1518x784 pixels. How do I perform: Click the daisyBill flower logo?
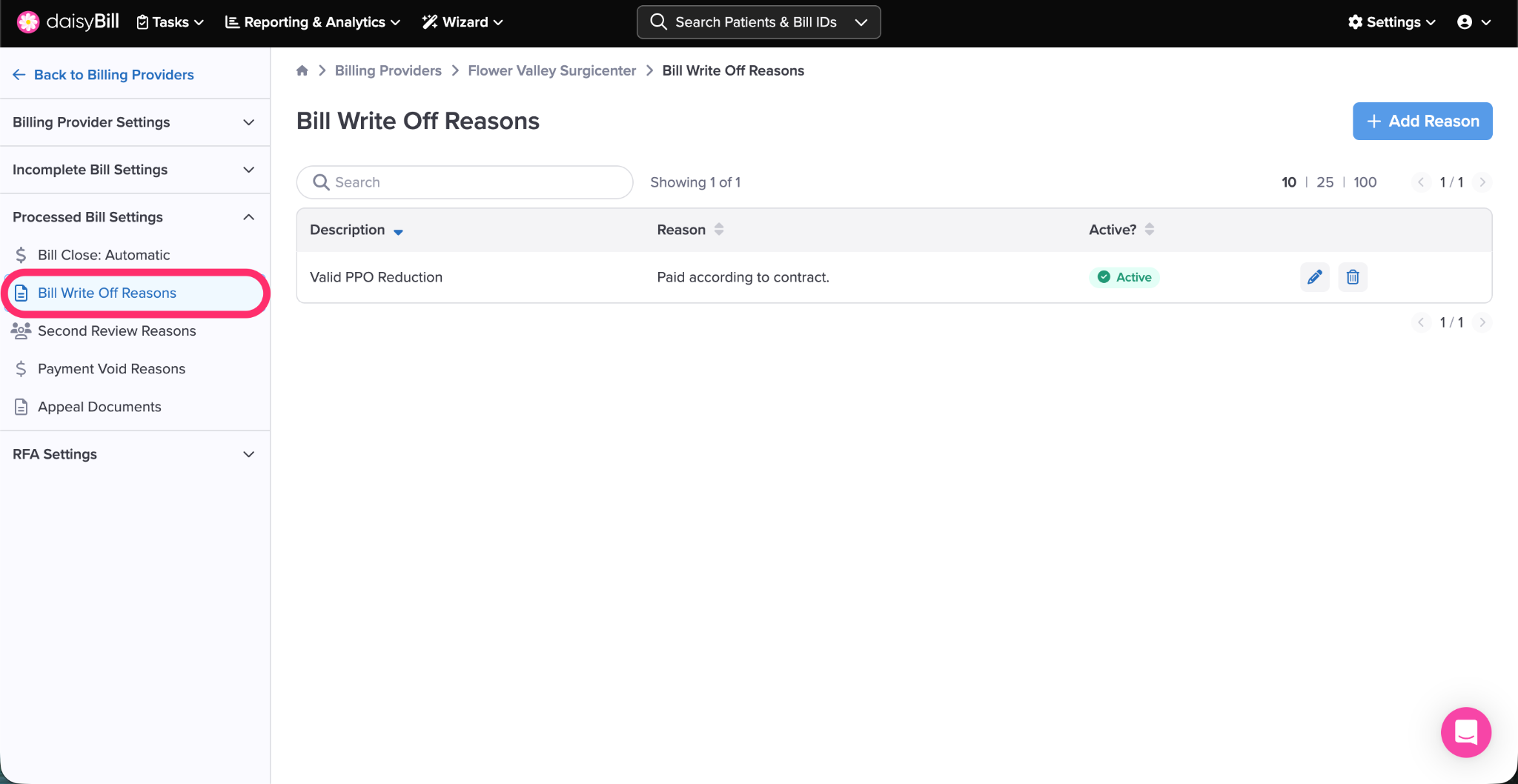click(27, 22)
